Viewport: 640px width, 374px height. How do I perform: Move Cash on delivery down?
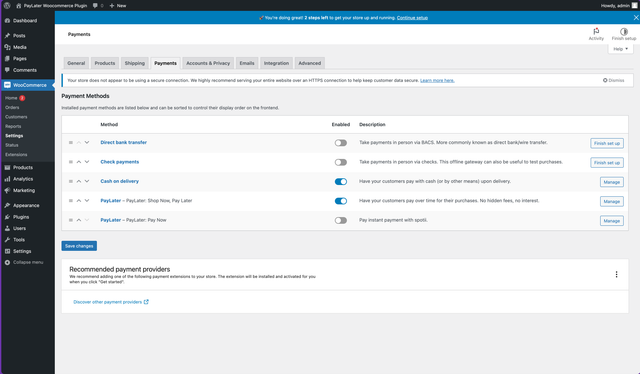point(87,181)
